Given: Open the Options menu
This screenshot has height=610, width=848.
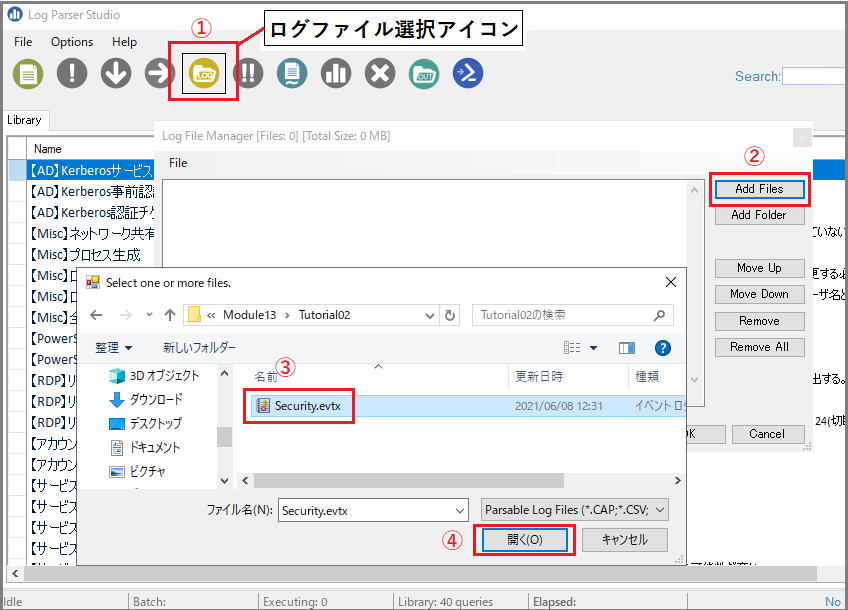Looking at the screenshot, I should click(x=72, y=42).
